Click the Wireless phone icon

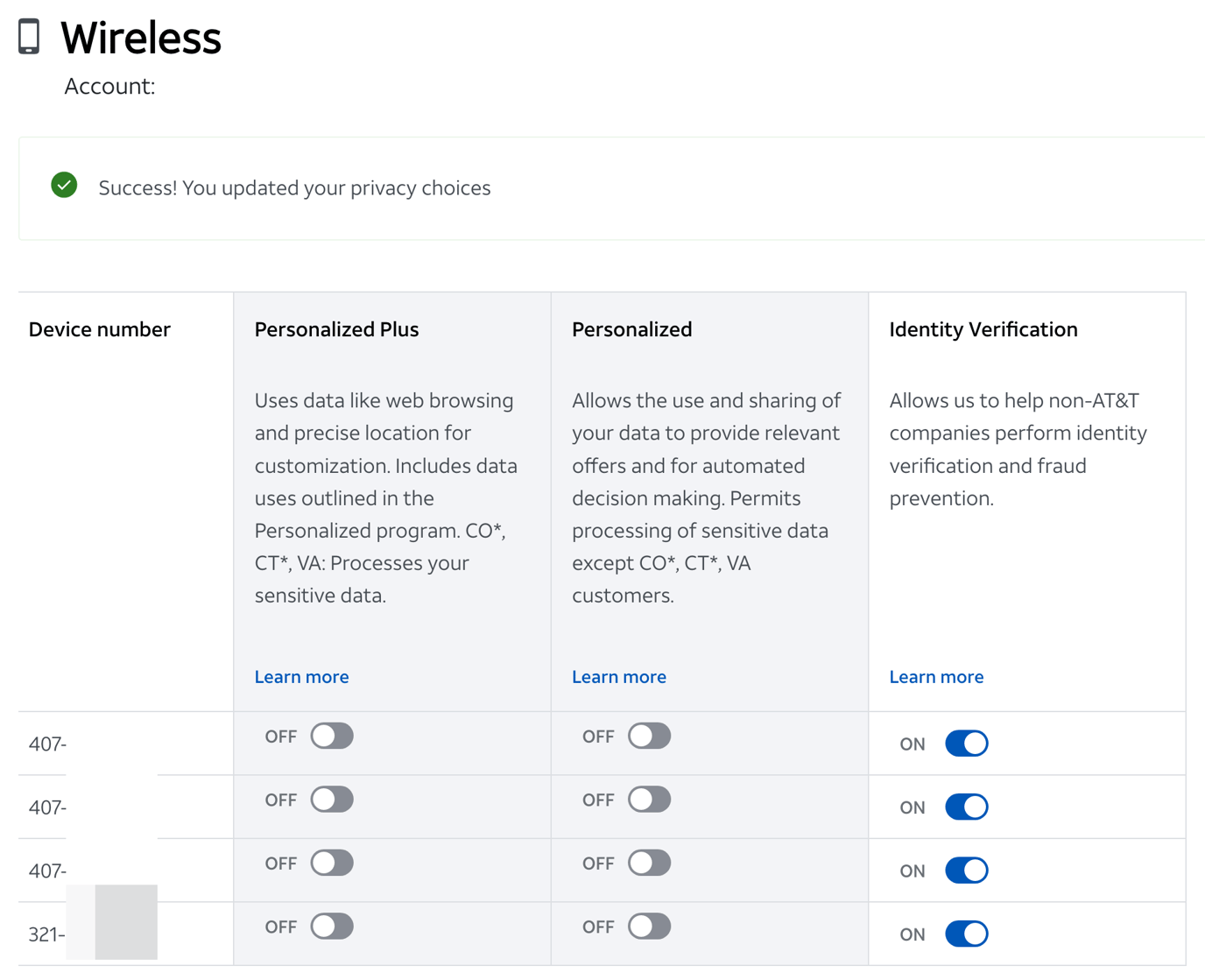(29, 37)
